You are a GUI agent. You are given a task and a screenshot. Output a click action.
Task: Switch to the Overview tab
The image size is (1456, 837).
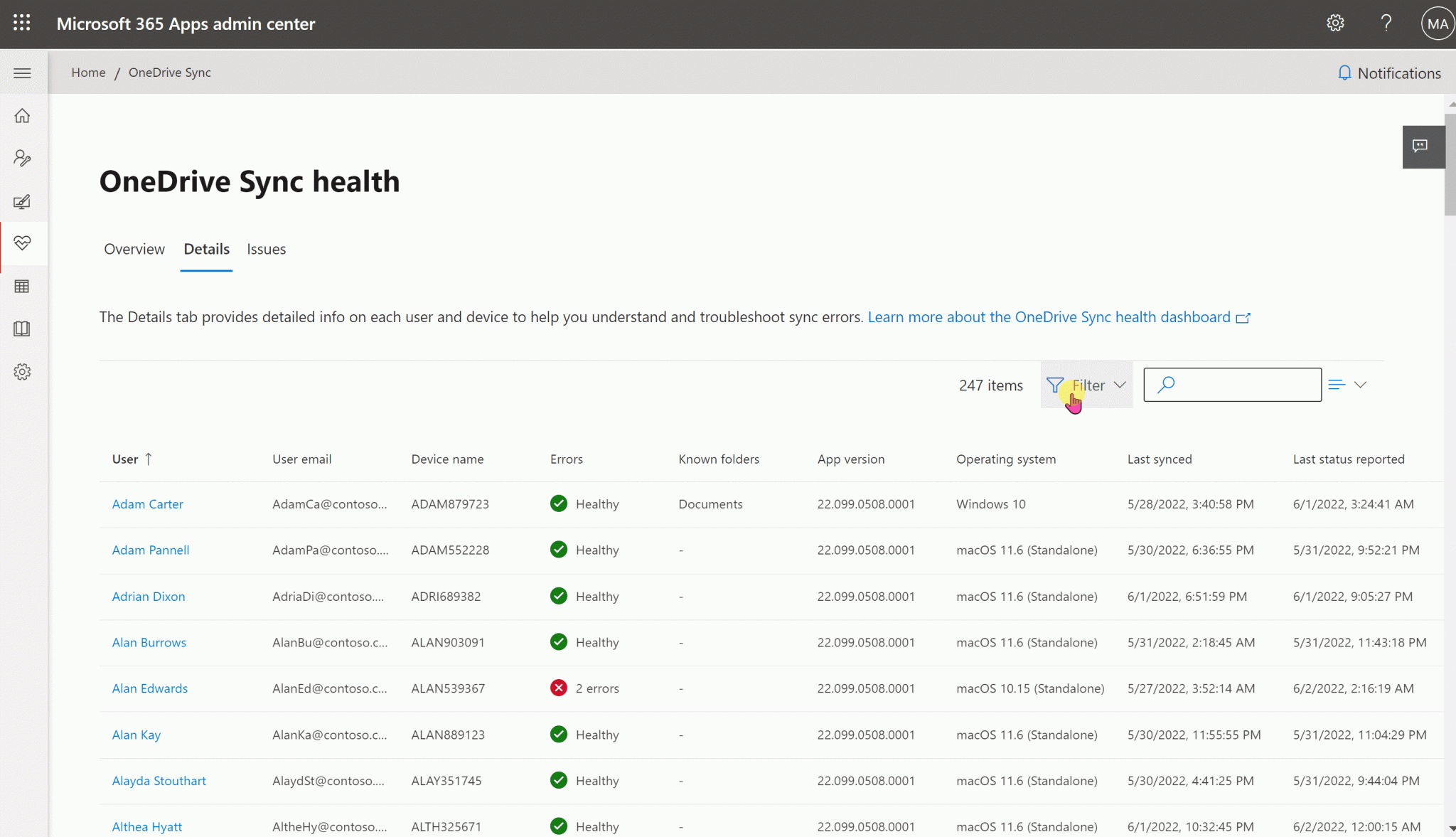coord(134,249)
